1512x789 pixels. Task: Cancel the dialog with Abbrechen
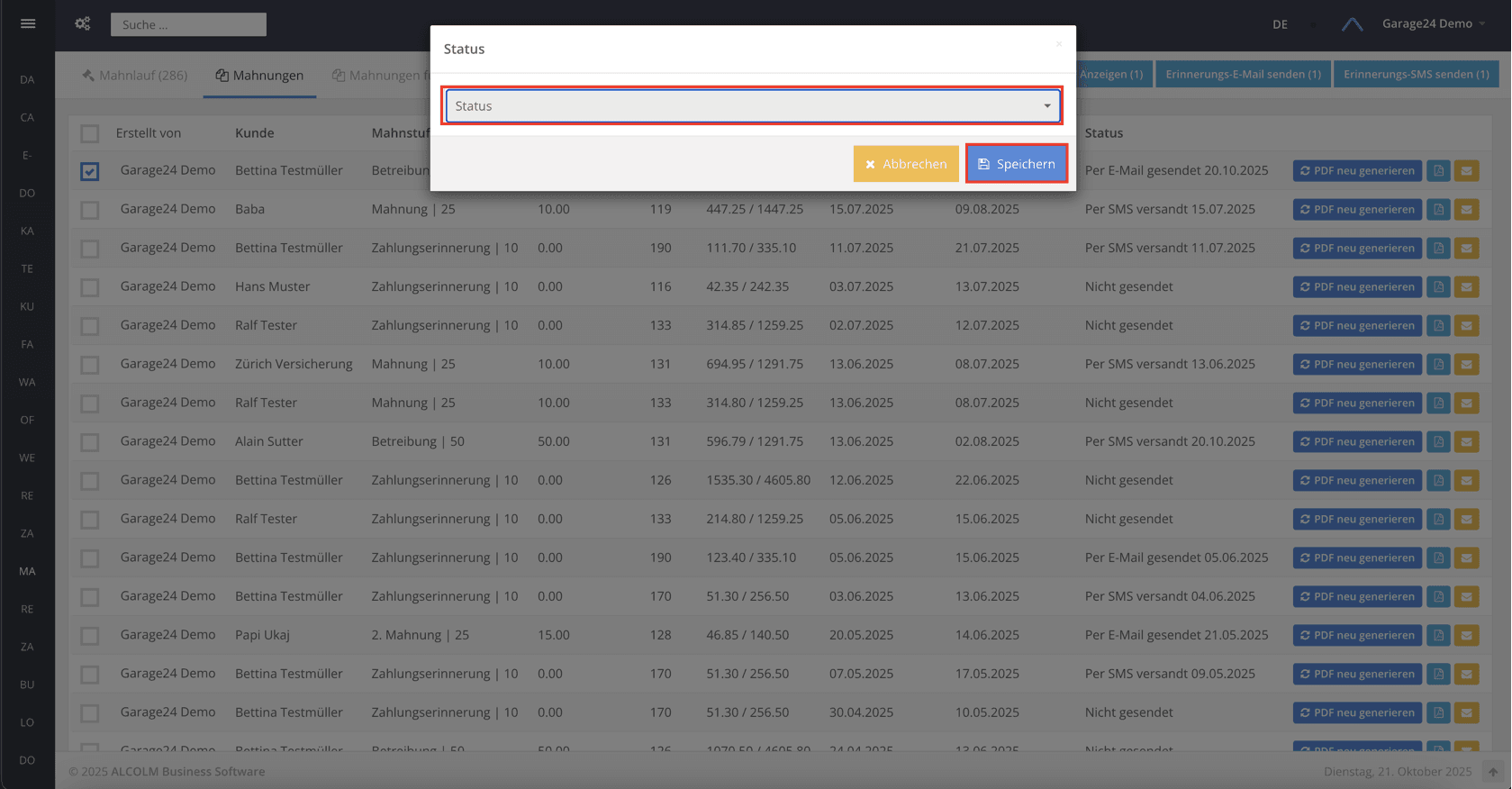pos(906,164)
